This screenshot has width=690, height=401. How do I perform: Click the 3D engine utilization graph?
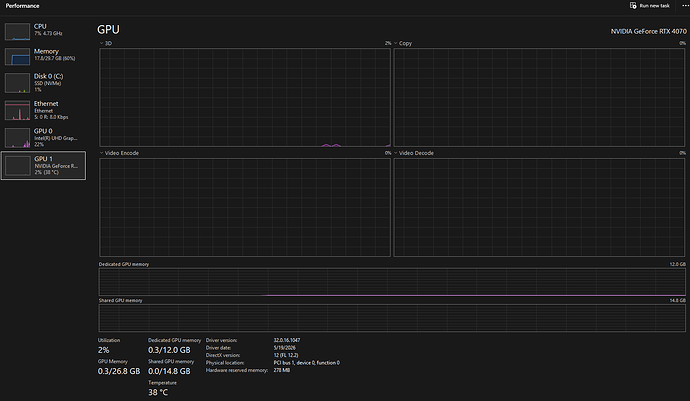coord(245,97)
